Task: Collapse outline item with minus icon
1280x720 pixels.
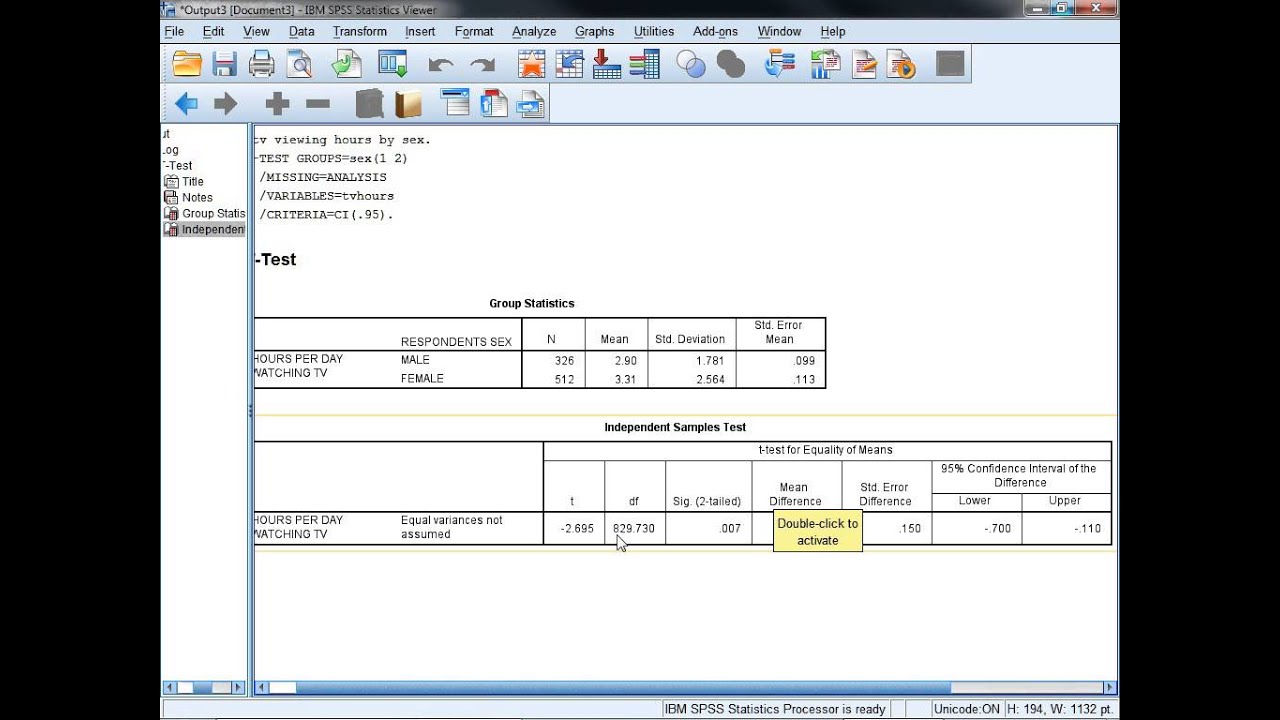Action: tap(318, 103)
